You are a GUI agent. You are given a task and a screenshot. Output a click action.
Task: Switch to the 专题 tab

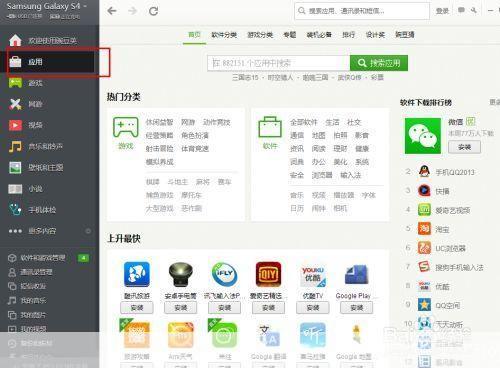(290, 34)
